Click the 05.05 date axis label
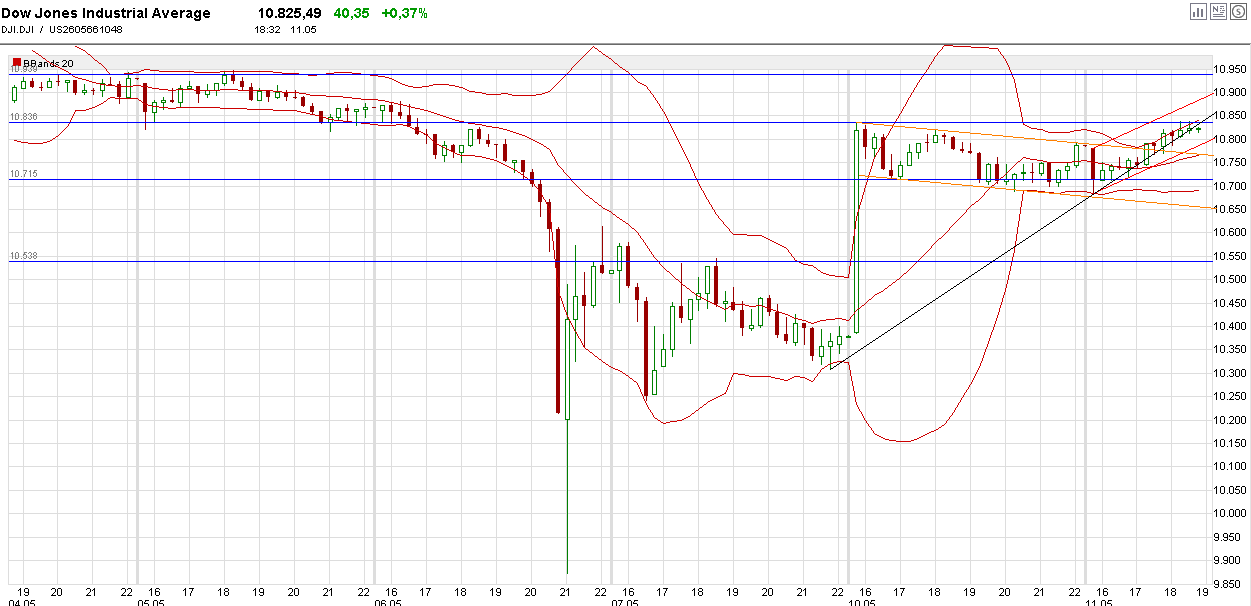The image size is (1251, 606). point(150,603)
